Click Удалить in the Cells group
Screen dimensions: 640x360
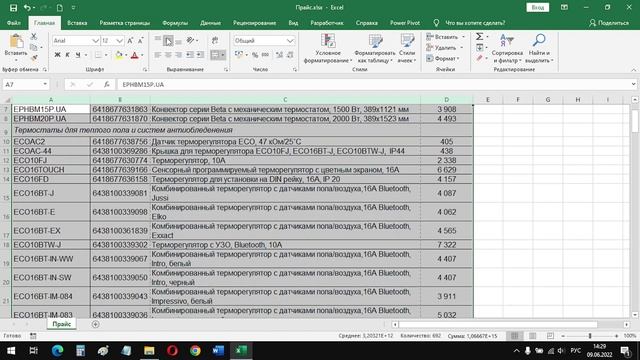click(x=444, y=48)
